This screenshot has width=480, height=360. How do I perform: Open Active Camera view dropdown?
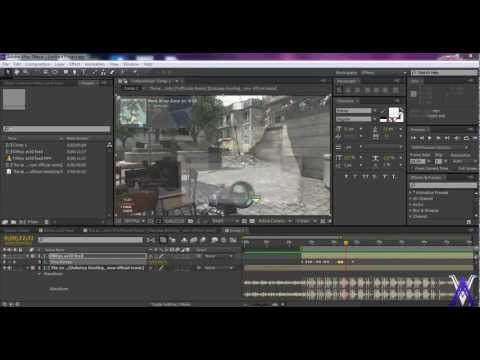click(275, 221)
